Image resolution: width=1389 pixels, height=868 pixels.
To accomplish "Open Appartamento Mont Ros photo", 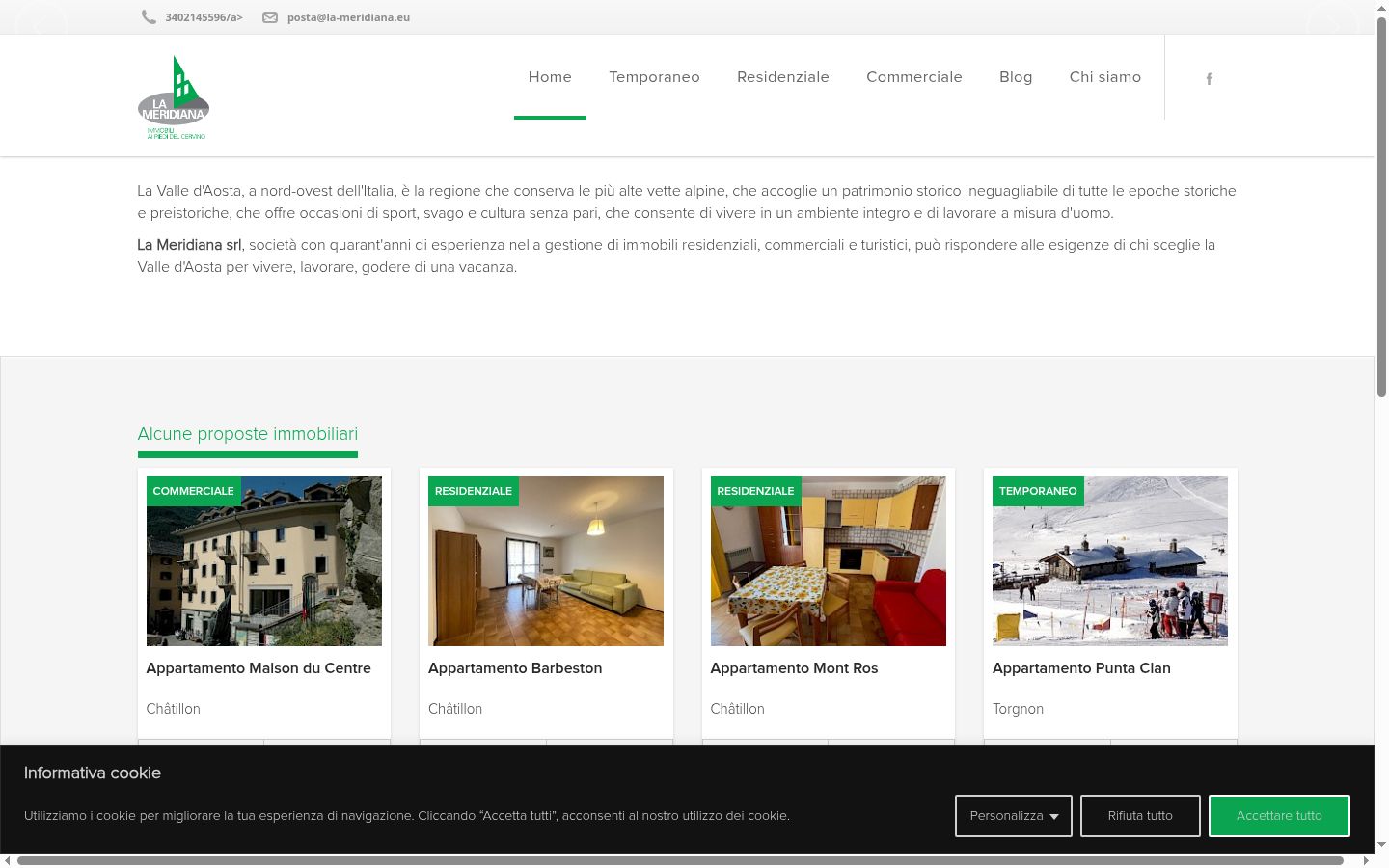I will 829,561.
